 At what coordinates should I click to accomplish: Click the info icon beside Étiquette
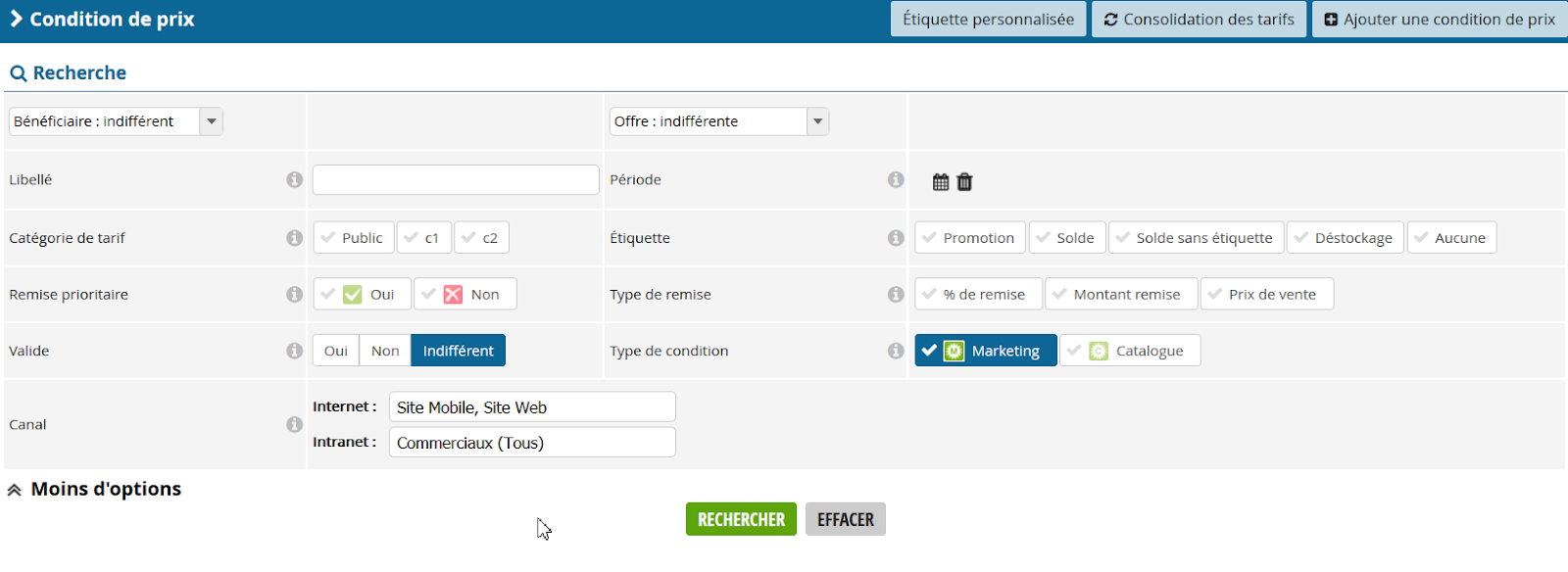[x=896, y=238]
